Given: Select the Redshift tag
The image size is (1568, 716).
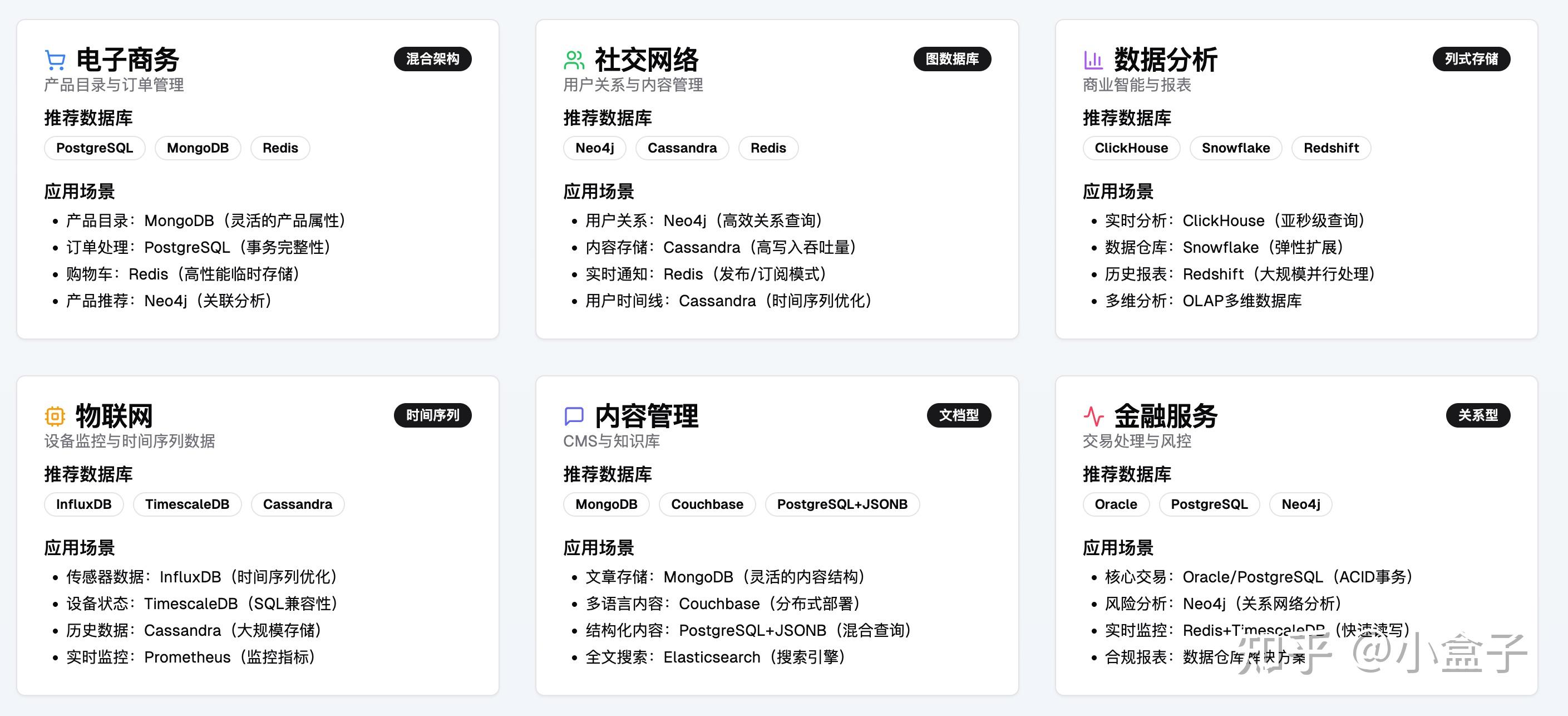Looking at the screenshot, I should point(1331,148).
